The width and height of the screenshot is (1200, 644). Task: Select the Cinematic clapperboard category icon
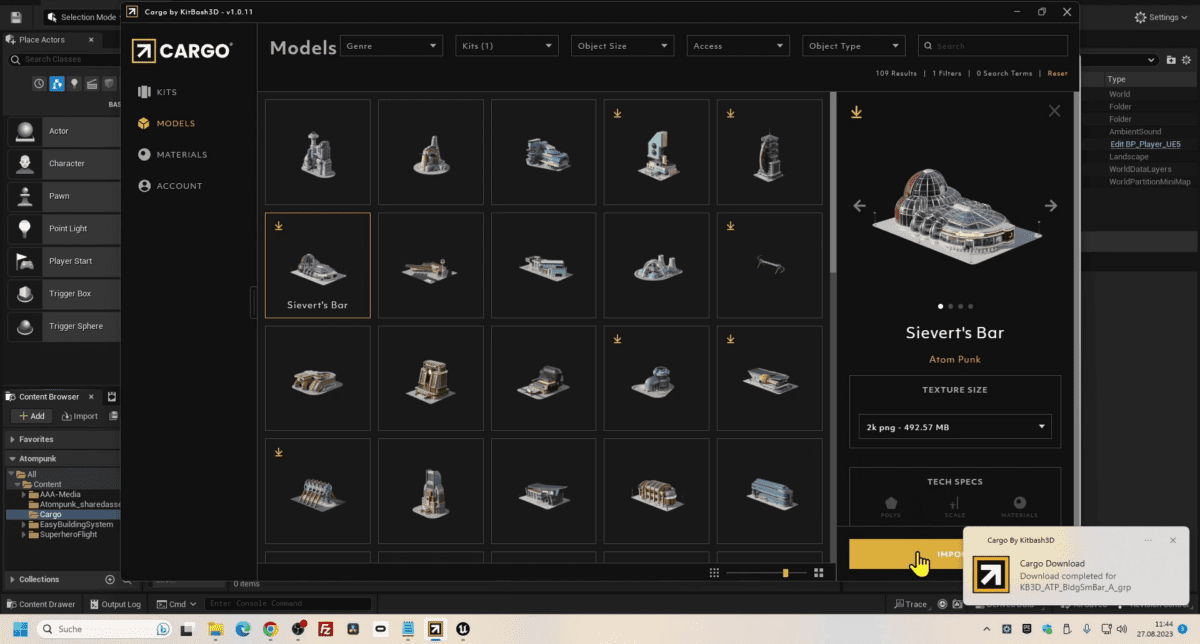(91, 84)
